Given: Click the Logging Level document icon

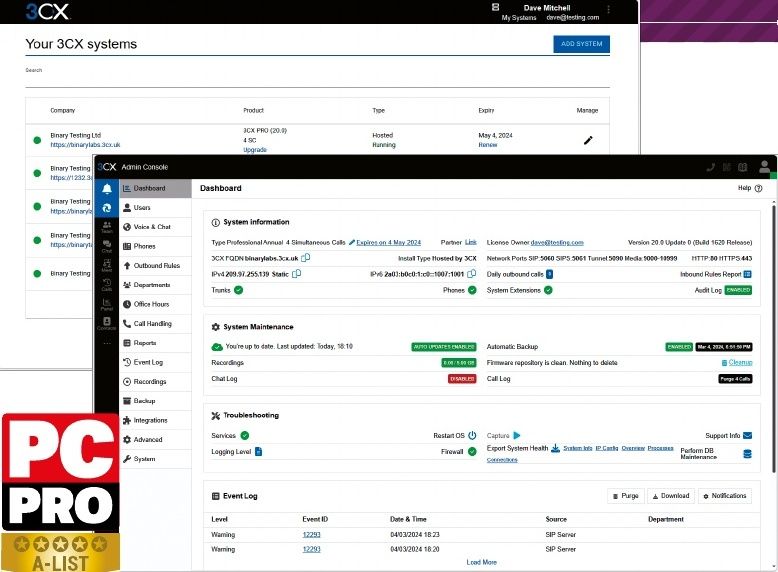Looking at the screenshot, I should [258, 451].
